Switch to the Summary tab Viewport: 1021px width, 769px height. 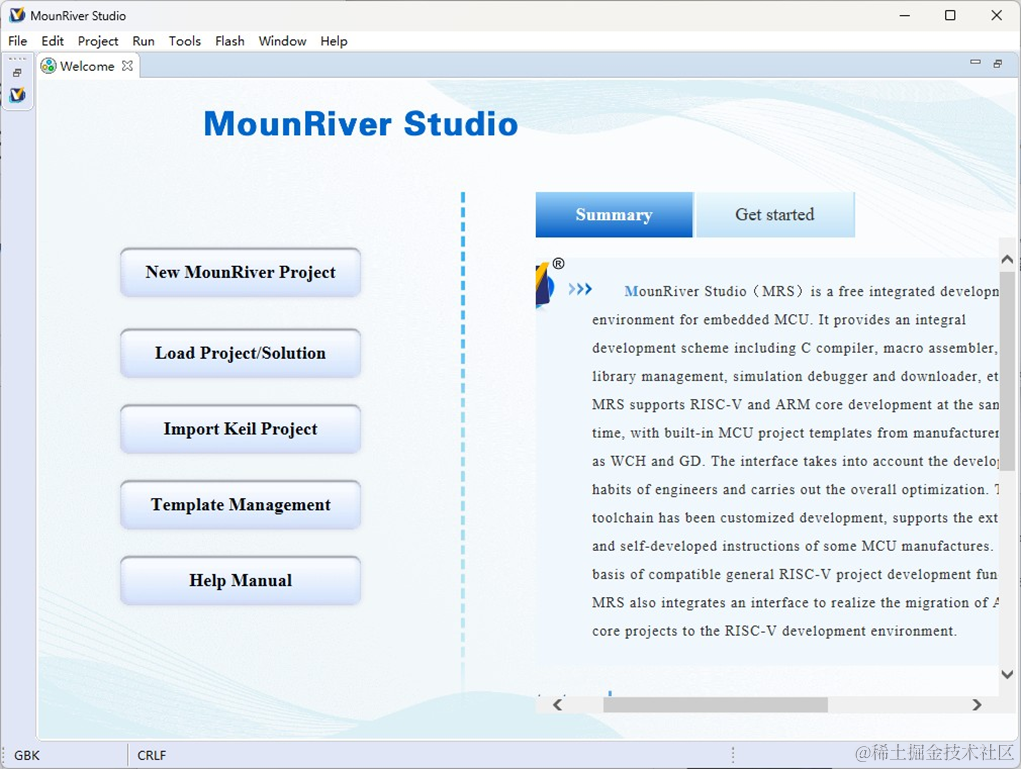click(x=614, y=214)
